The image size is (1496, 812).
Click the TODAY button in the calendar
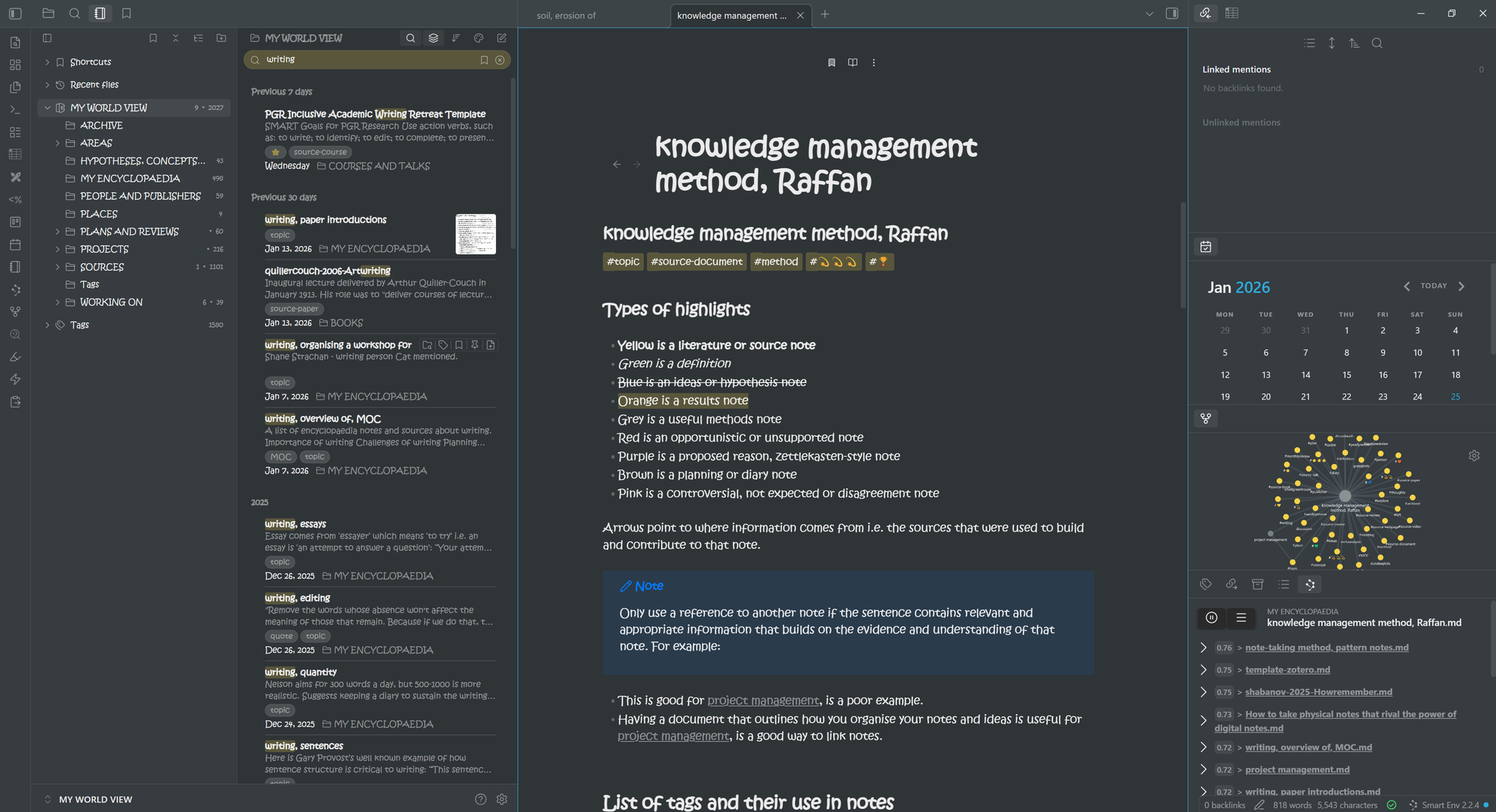1433,286
